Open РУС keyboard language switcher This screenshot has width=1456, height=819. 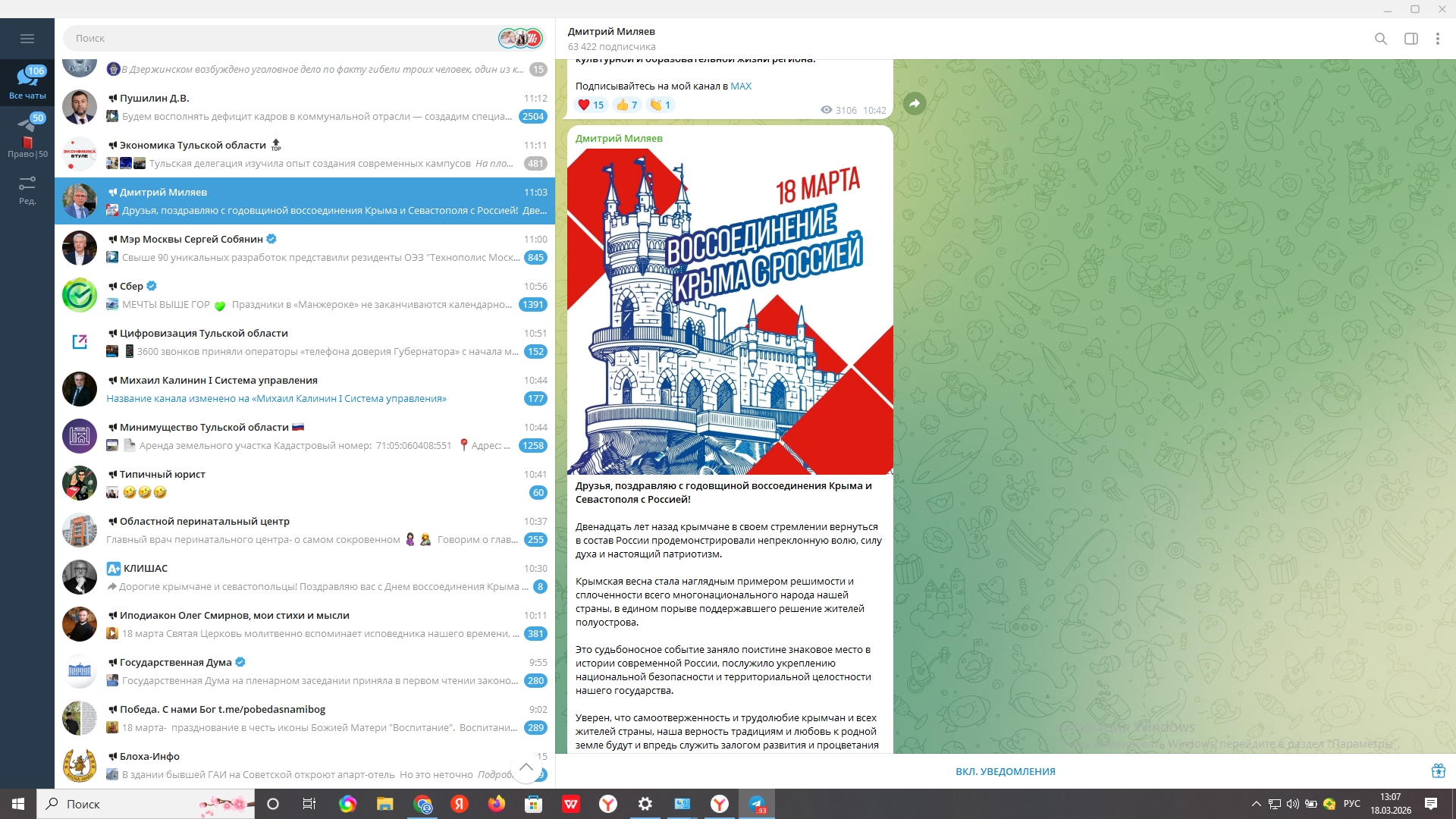click(1351, 804)
